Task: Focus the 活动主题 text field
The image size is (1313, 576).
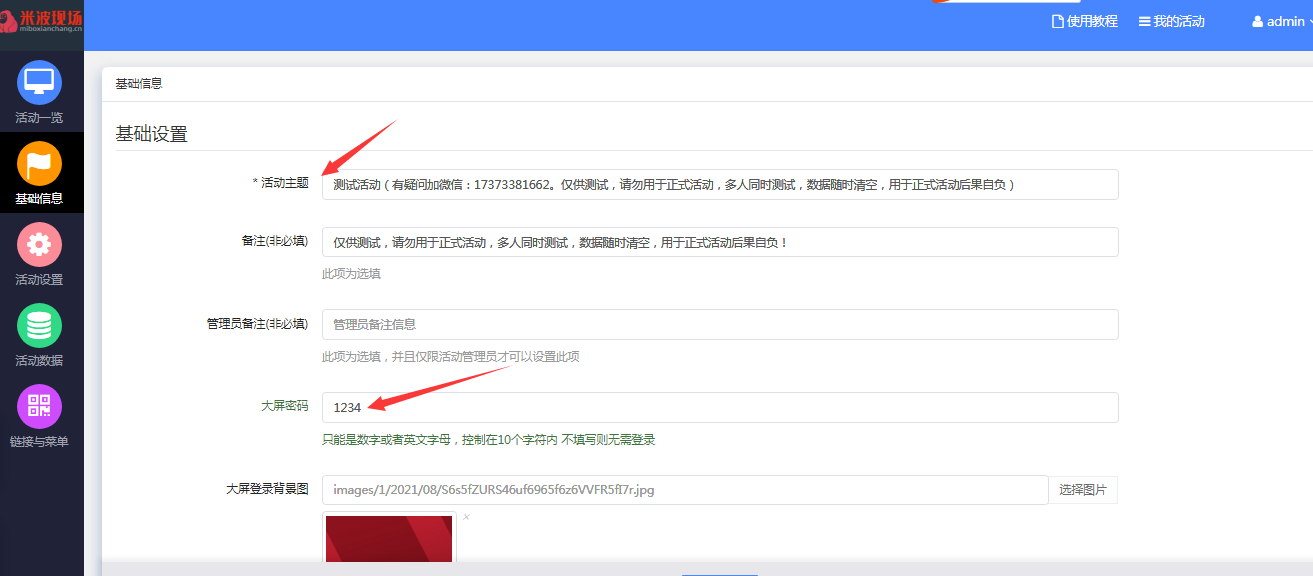Action: 719,185
